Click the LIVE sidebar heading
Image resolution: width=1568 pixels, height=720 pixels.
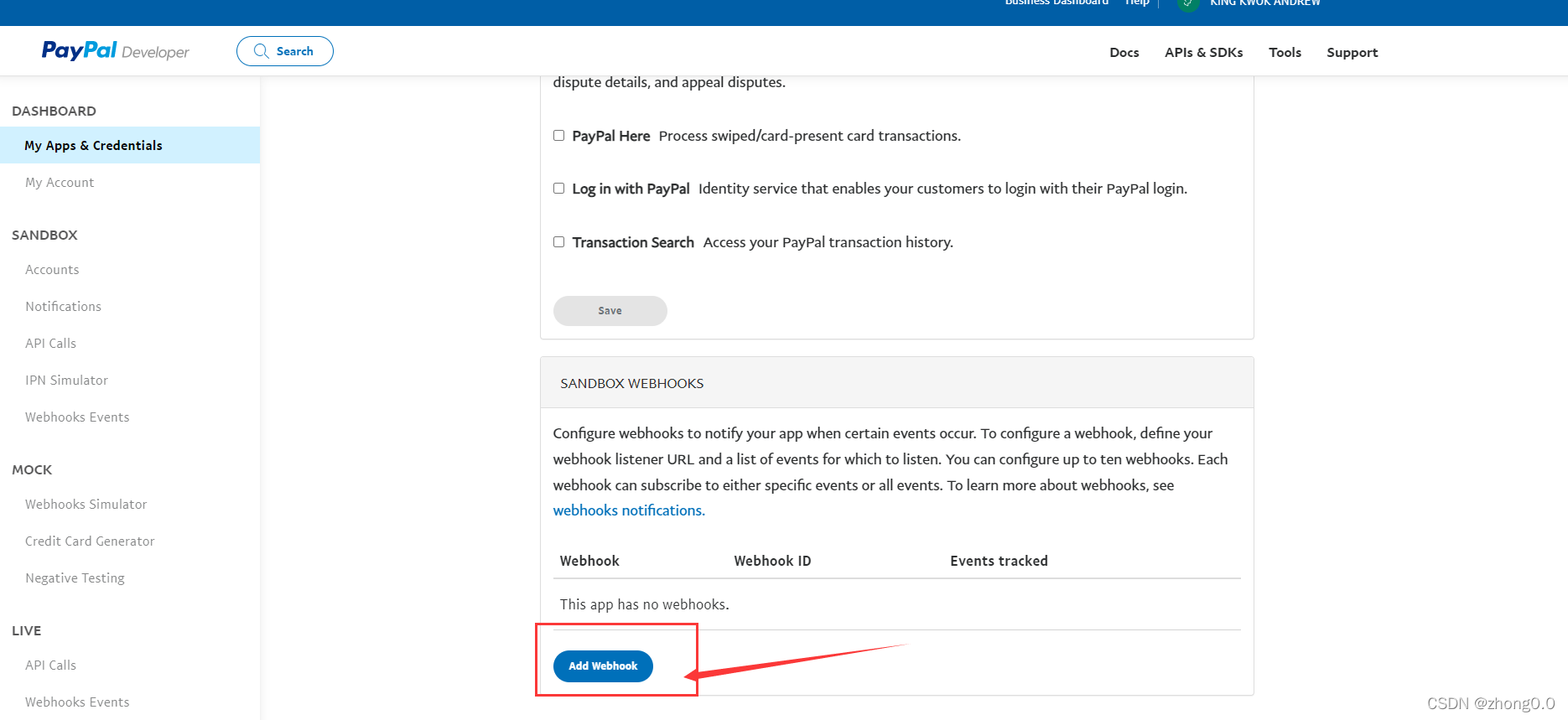(26, 630)
